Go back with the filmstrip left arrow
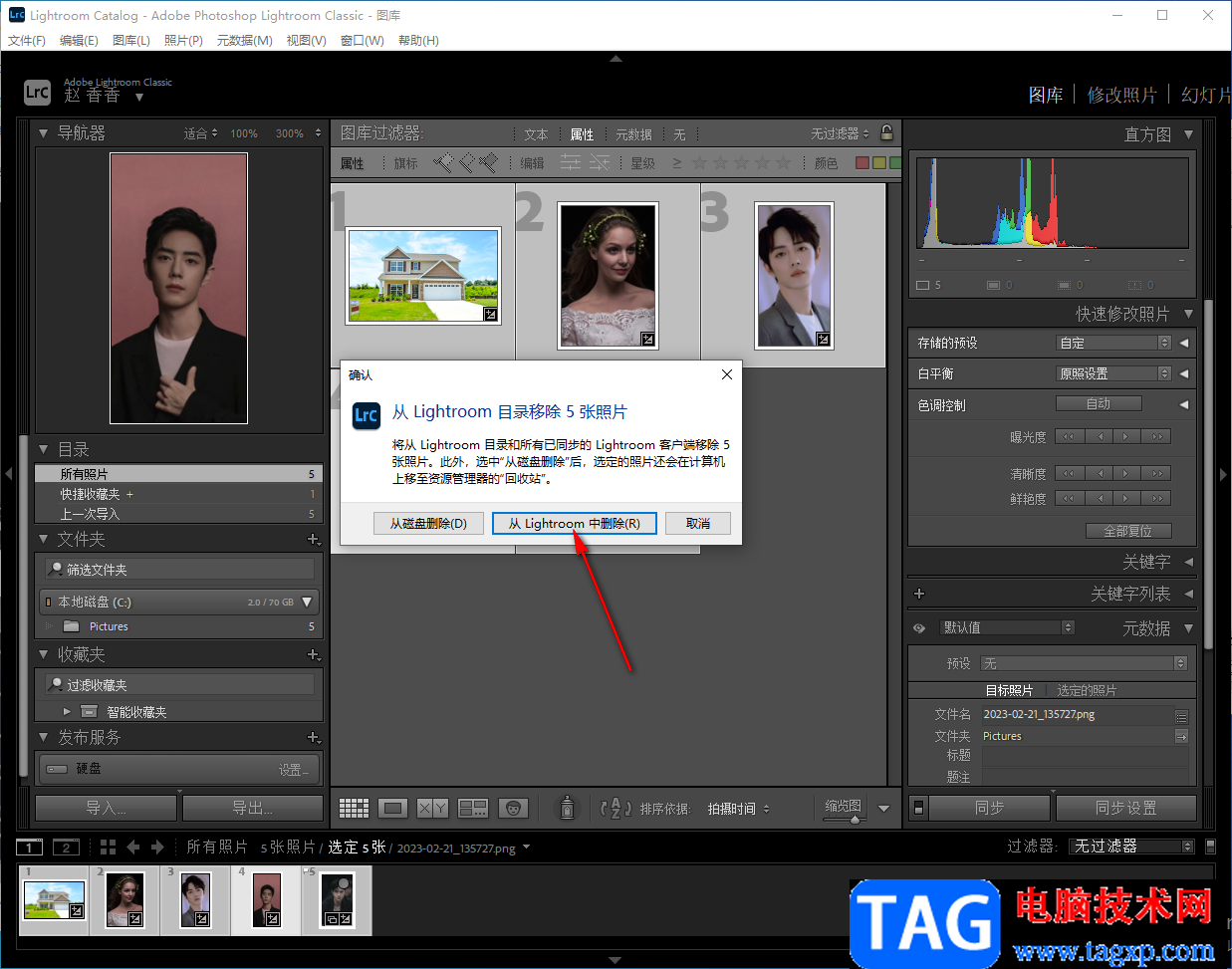Image resolution: width=1232 pixels, height=969 pixels. (x=133, y=847)
